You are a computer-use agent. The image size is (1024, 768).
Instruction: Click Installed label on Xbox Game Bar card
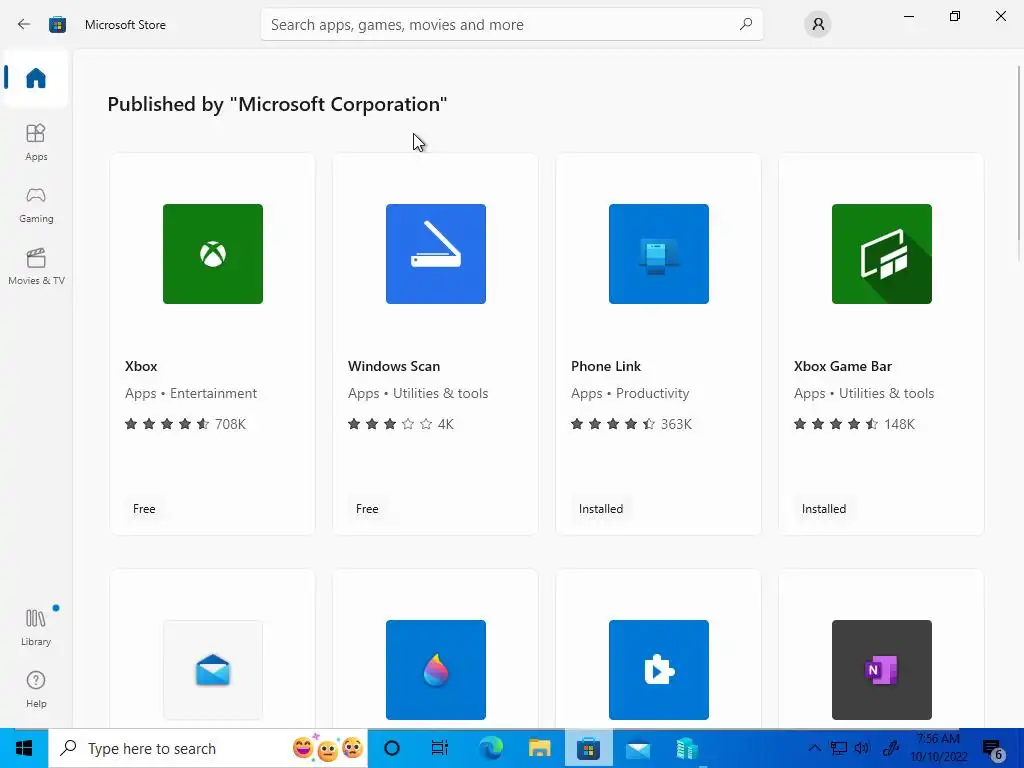[x=824, y=509]
